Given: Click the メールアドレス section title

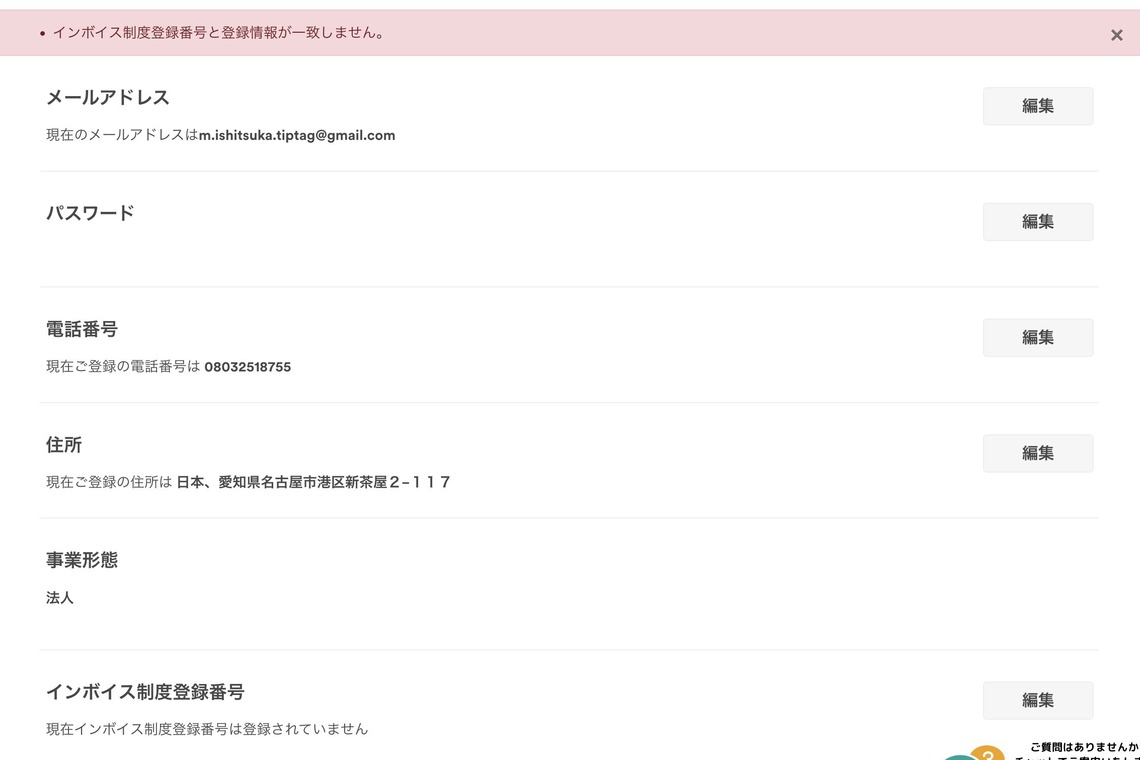Looking at the screenshot, I should coord(107,97).
